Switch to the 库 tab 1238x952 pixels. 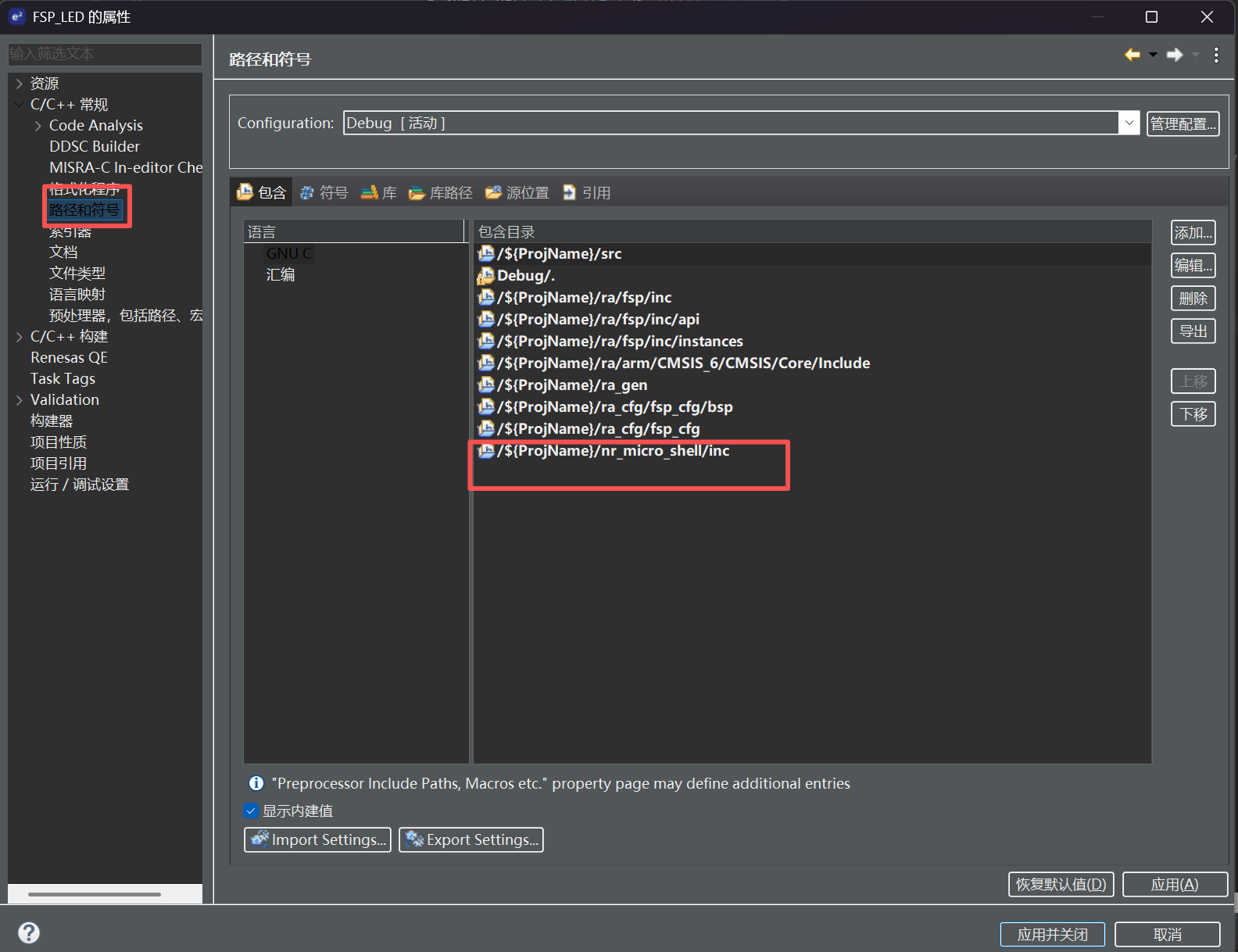coord(379,192)
